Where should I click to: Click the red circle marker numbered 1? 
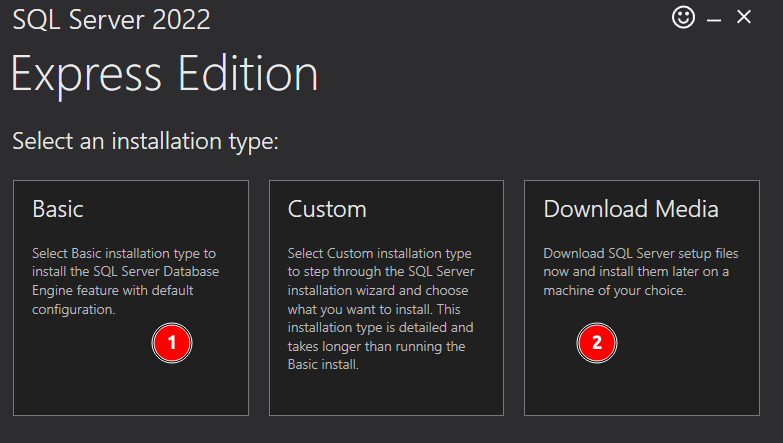tap(171, 343)
